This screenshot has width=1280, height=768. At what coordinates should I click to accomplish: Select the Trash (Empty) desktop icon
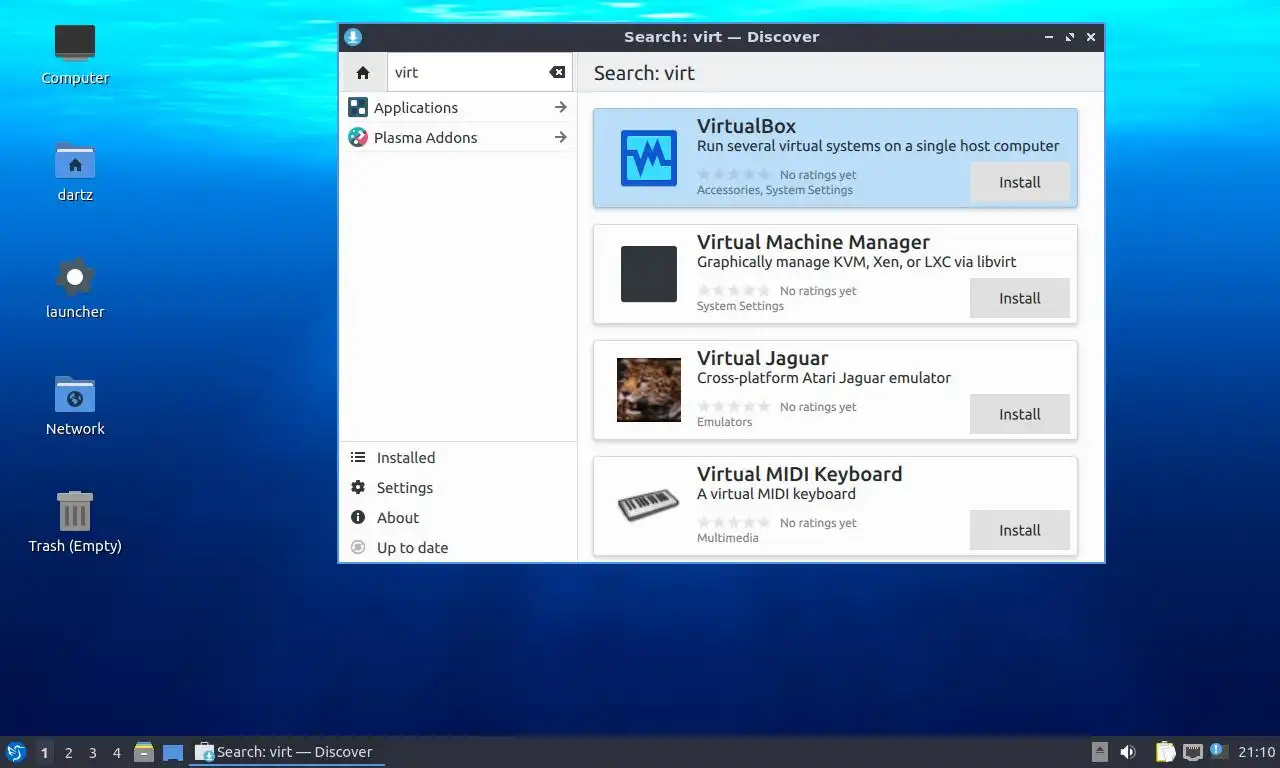click(75, 510)
